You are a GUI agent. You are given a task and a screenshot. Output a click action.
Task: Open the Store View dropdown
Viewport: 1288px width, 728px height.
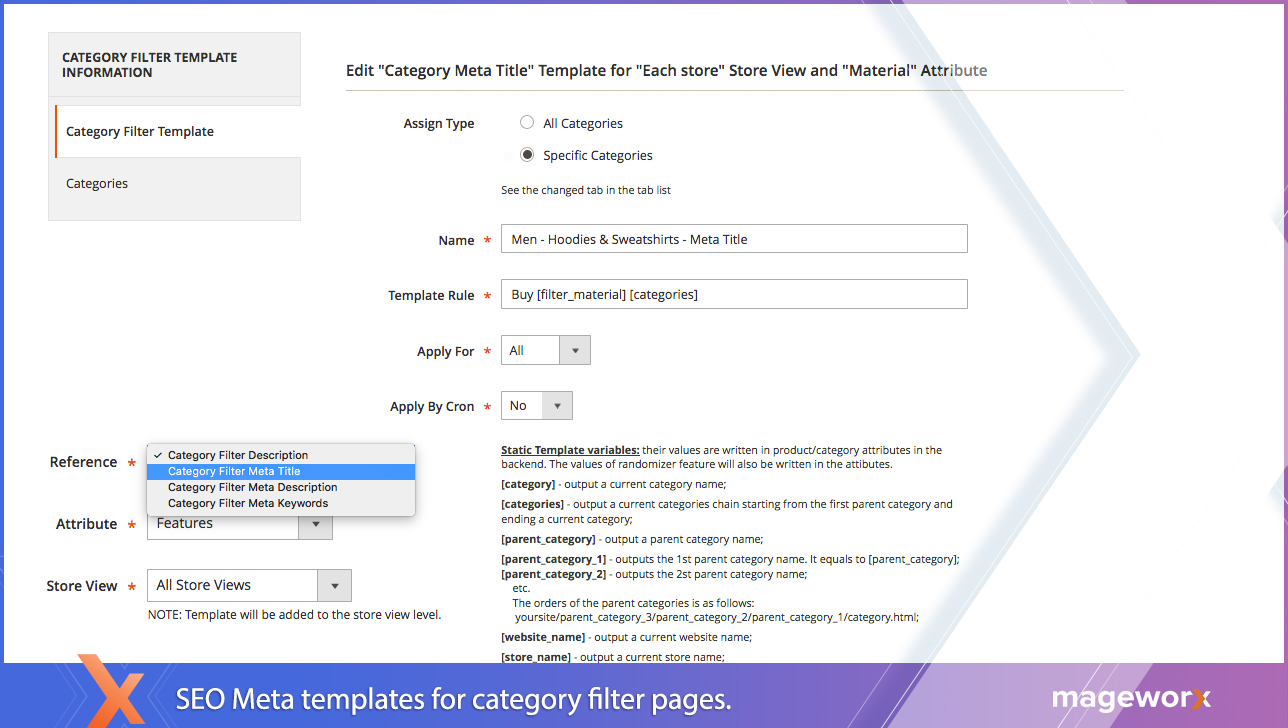click(249, 585)
